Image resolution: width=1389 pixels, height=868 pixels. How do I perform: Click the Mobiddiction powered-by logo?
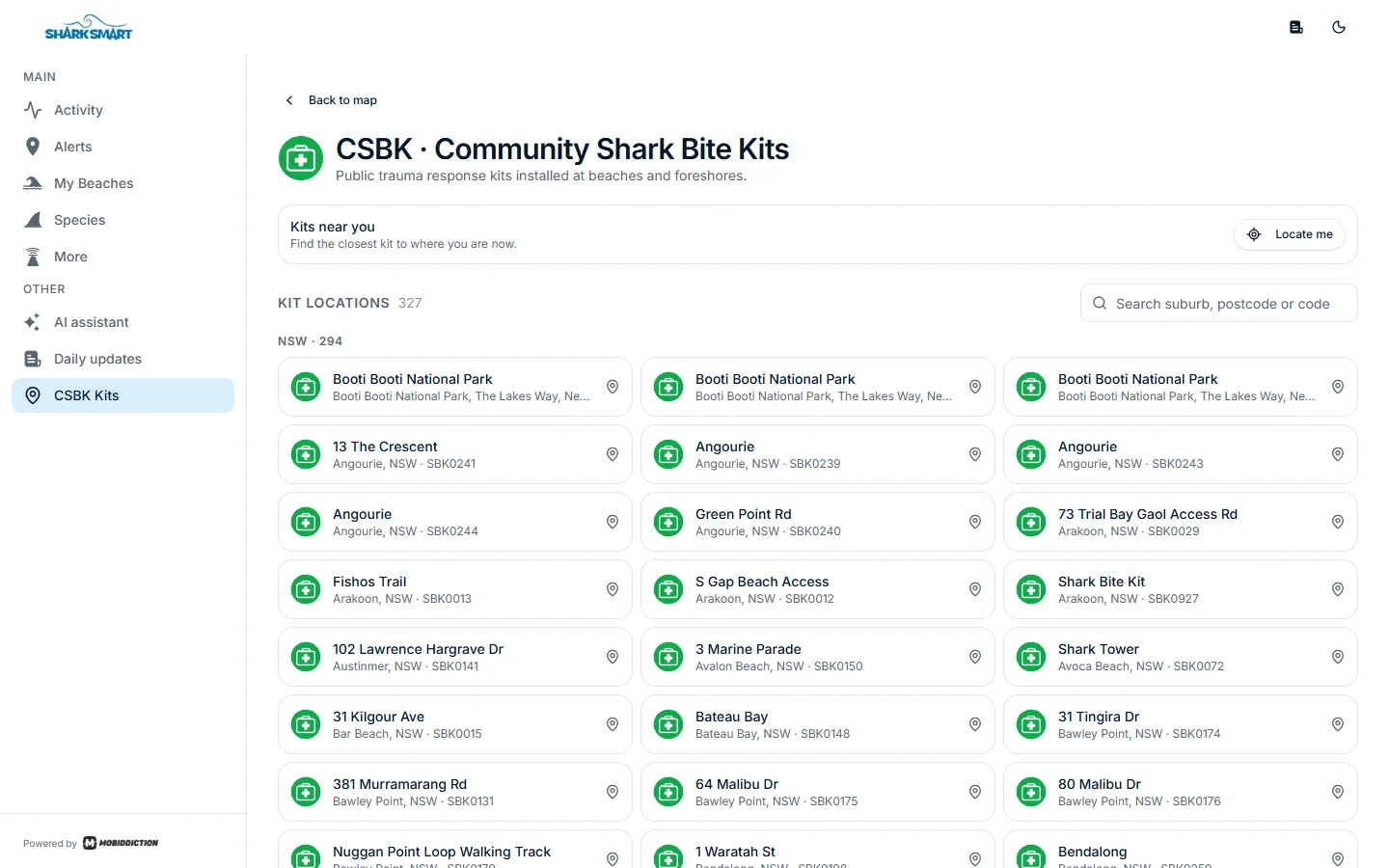121,843
